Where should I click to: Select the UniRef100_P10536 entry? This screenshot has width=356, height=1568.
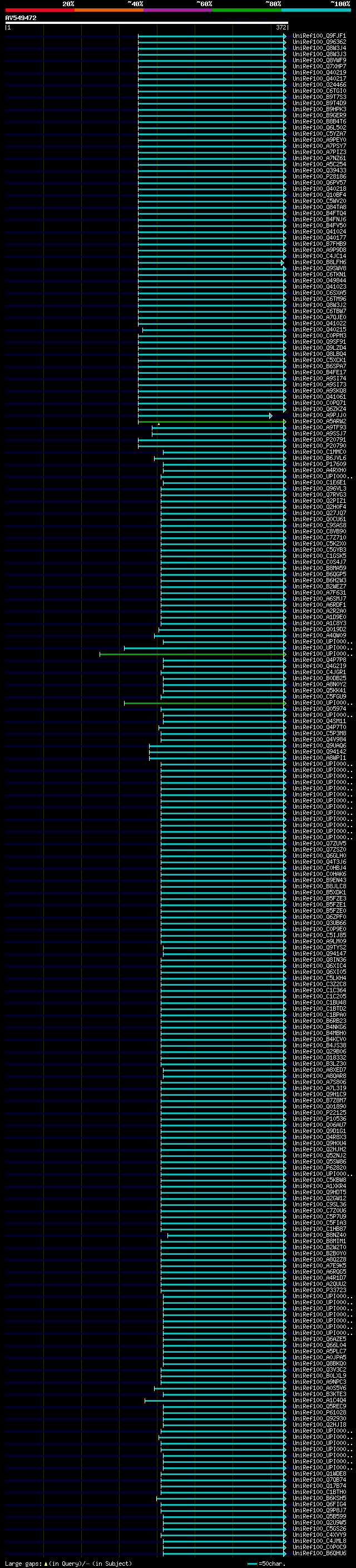319,1118
